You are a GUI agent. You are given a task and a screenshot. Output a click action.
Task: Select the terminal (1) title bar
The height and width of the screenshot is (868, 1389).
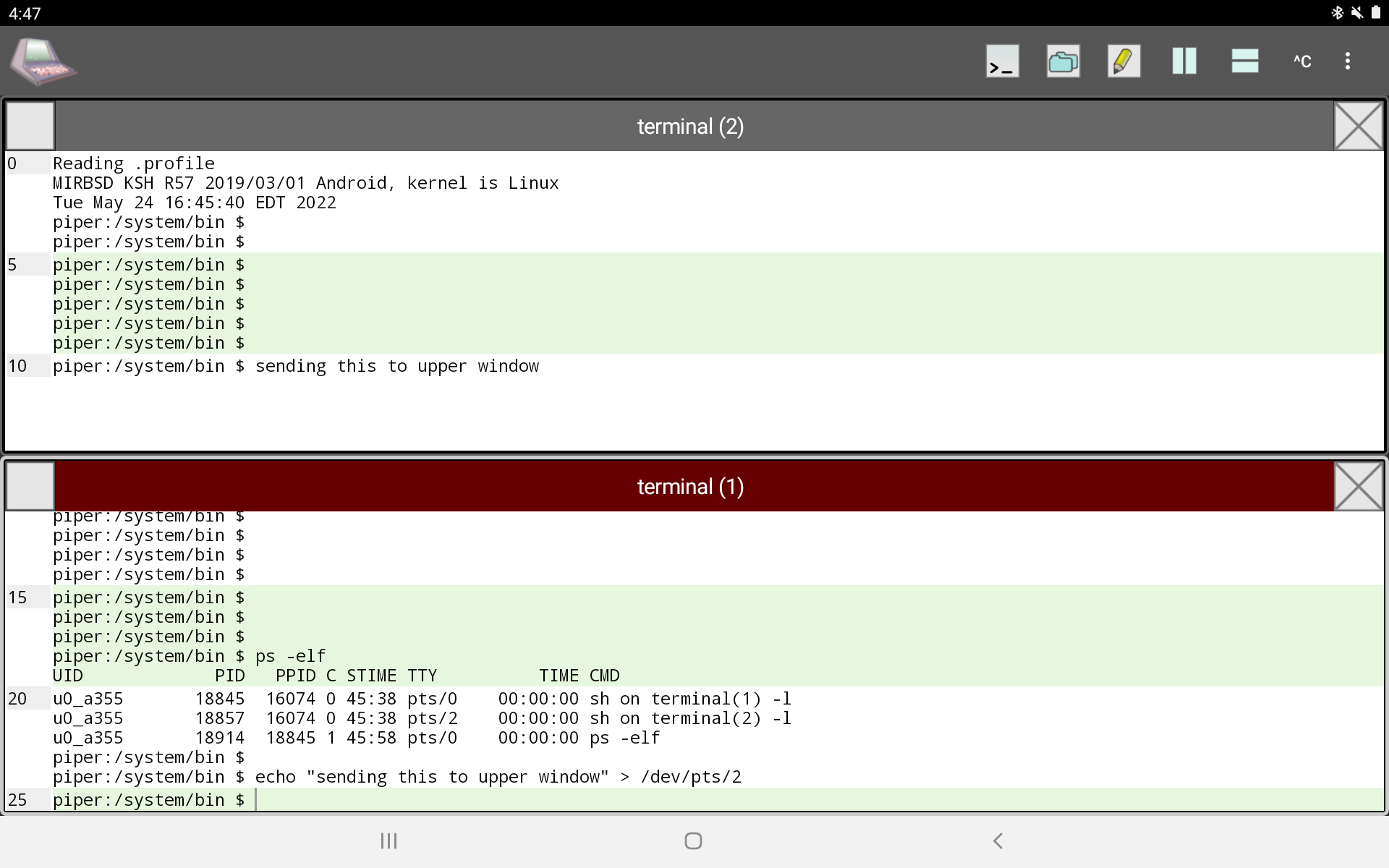click(690, 485)
